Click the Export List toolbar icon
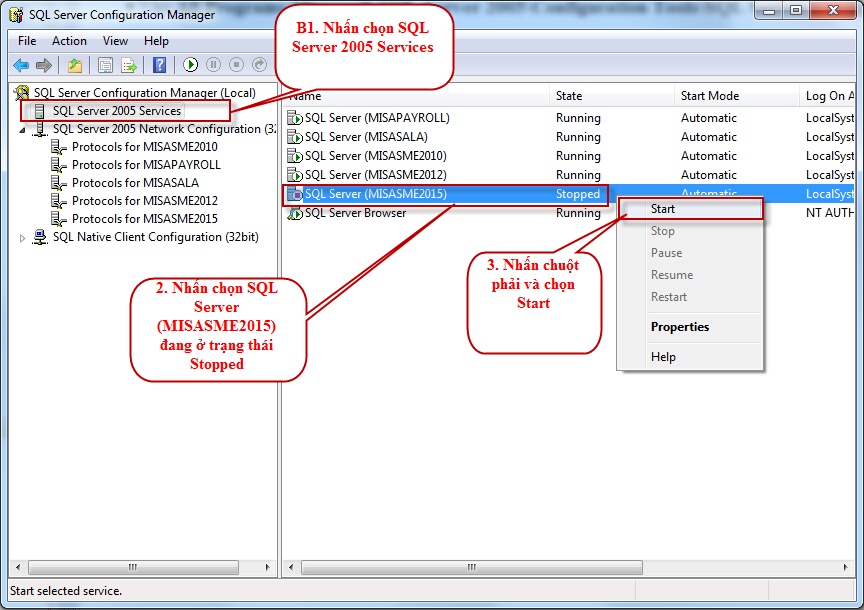Viewport: 864px width, 610px height. pyautogui.click(x=129, y=65)
